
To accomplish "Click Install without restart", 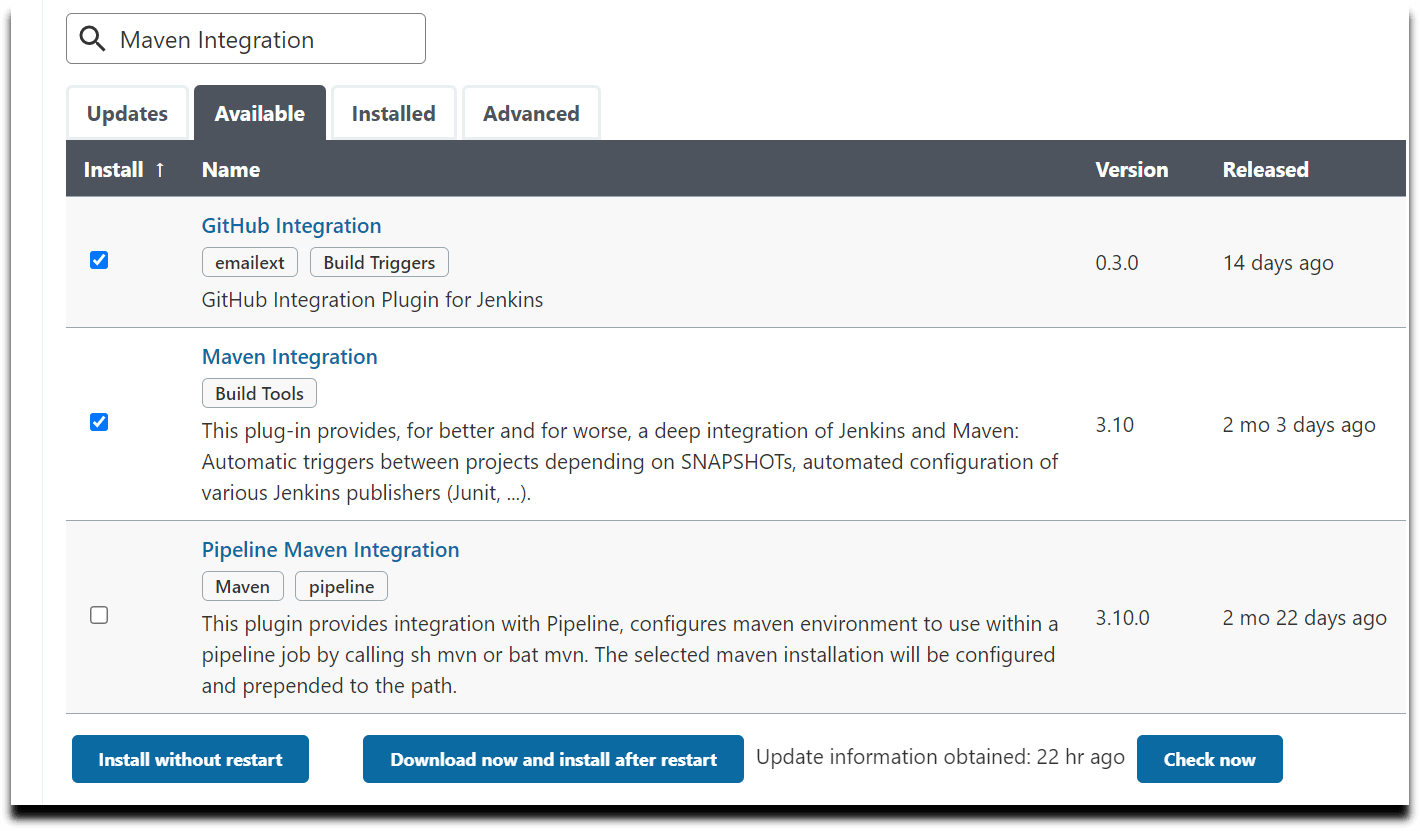I will pyautogui.click(x=190, y=759).
